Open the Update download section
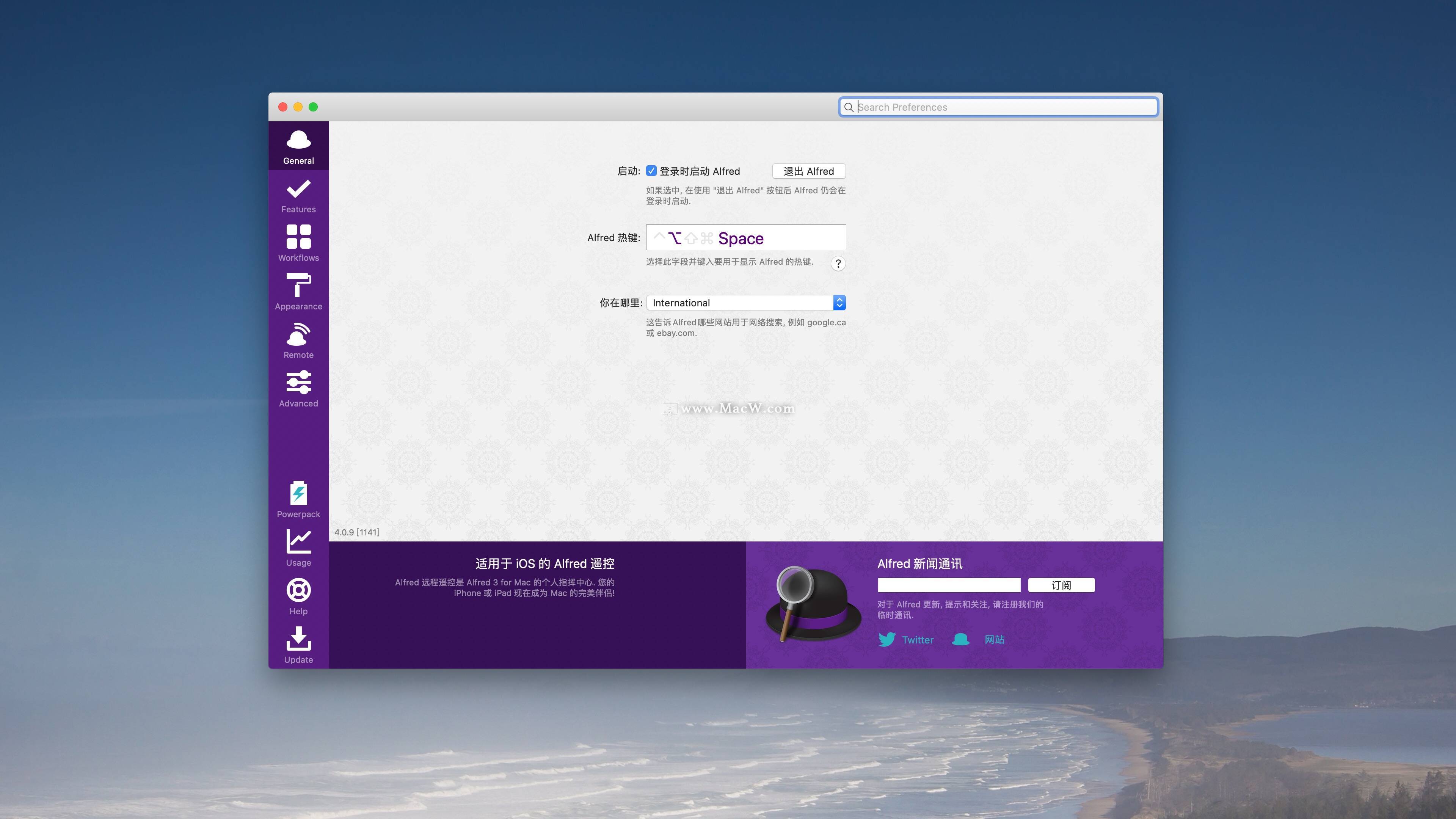 click(x=298, y=645)
